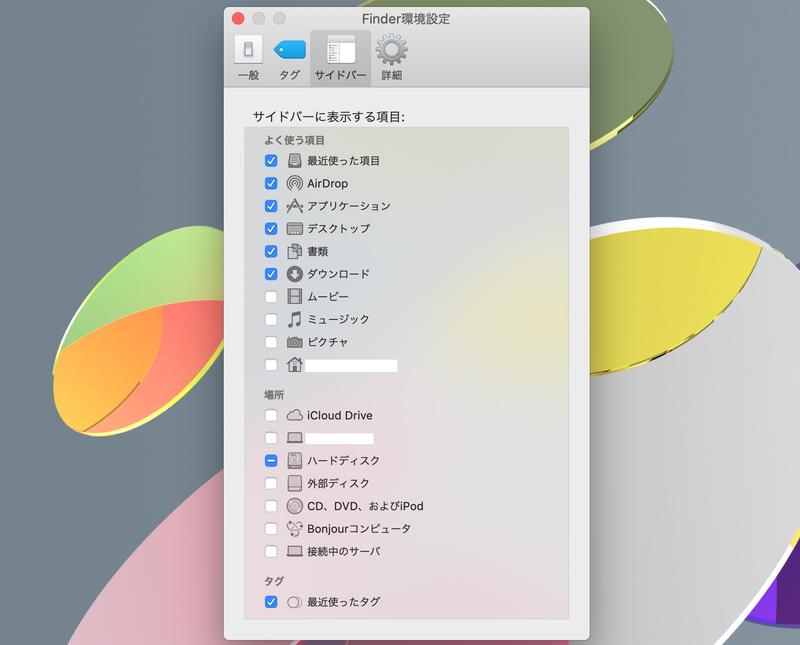
Task: Click the desktop icon beside デスクトップ
Action: pyautogui.click(x=294, y=229)
